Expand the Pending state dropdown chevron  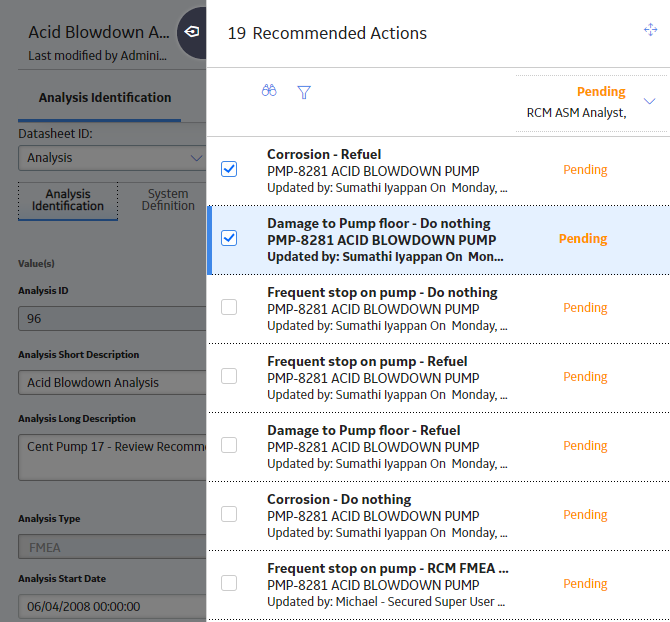649,101
